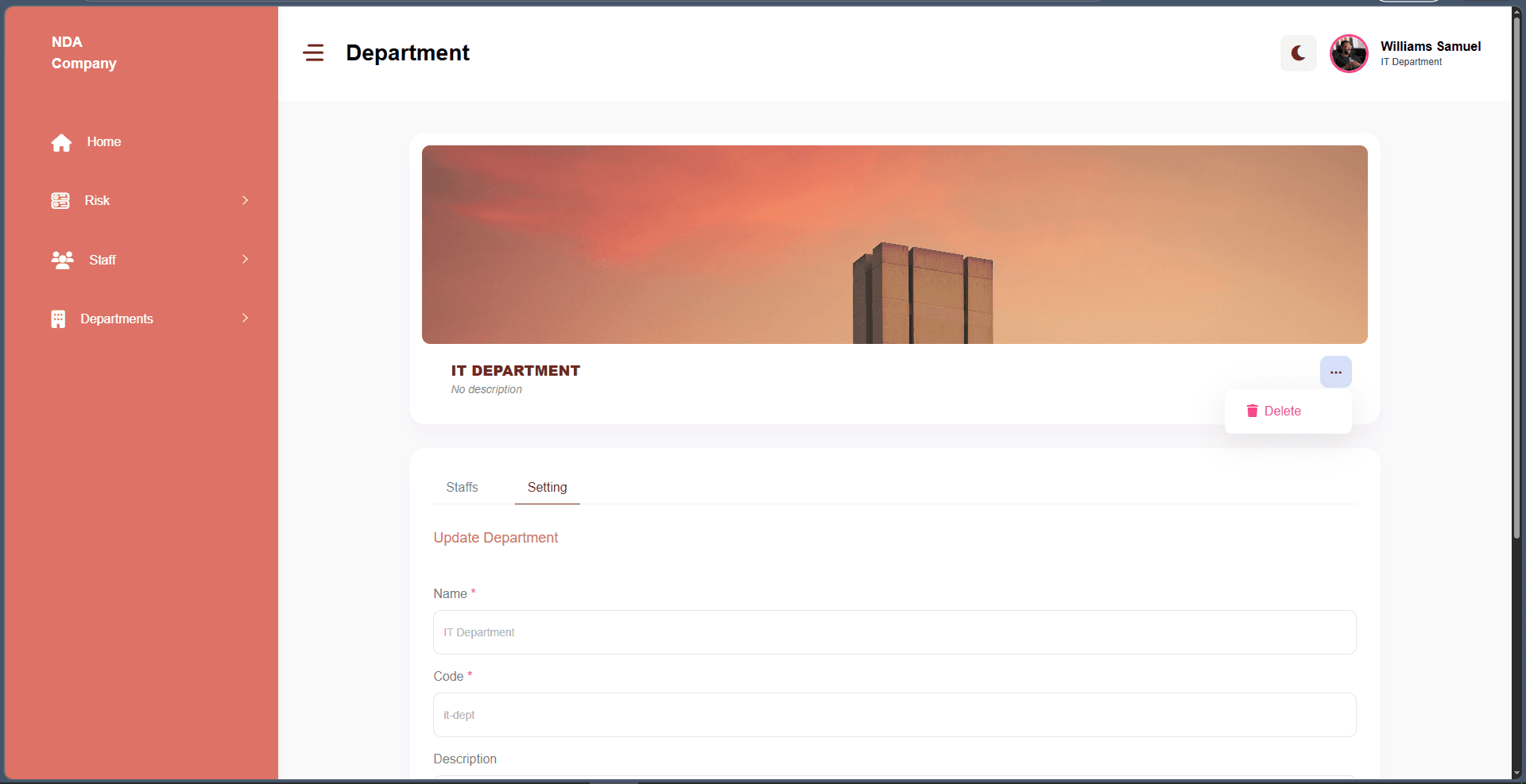The image size is (1526, 784).
Task: Click the Williams Samuel user name
Action: click(1431, 46)
